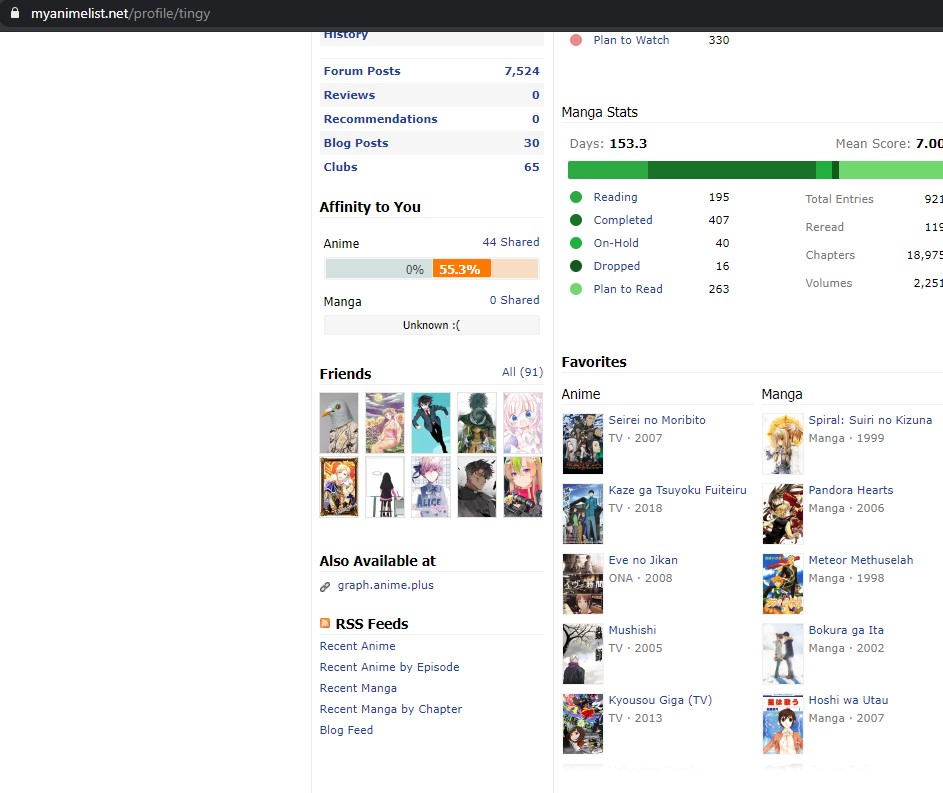
Task: Click the orange 55.3% affinity bar
Action: tap(461, 269)
